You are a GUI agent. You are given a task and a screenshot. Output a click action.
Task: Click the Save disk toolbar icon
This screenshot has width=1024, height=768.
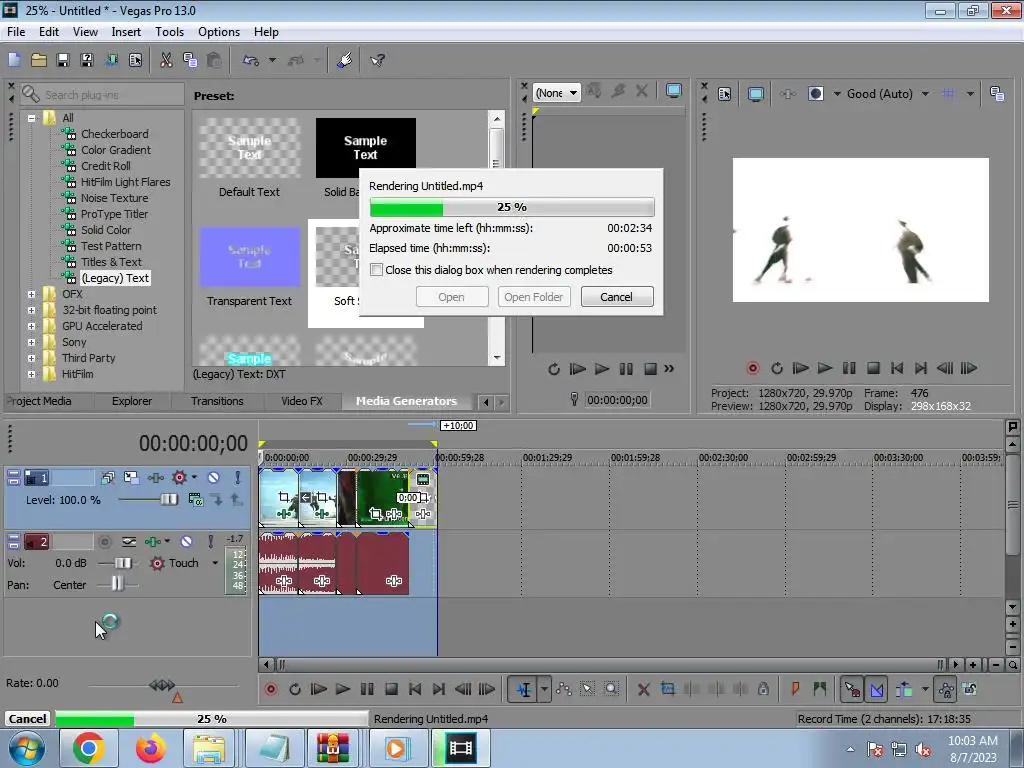coord(63,60)
